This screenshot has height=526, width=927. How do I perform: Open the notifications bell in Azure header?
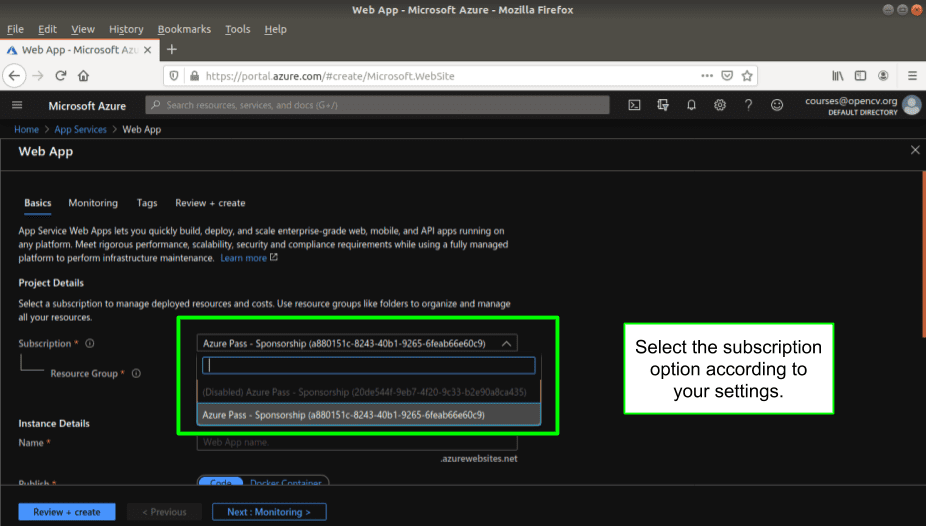[691, 105]
